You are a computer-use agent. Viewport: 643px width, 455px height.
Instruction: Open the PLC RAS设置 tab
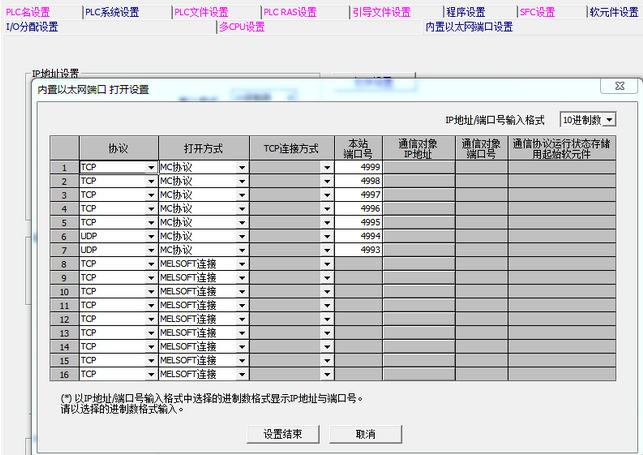[x=290, y=12]
